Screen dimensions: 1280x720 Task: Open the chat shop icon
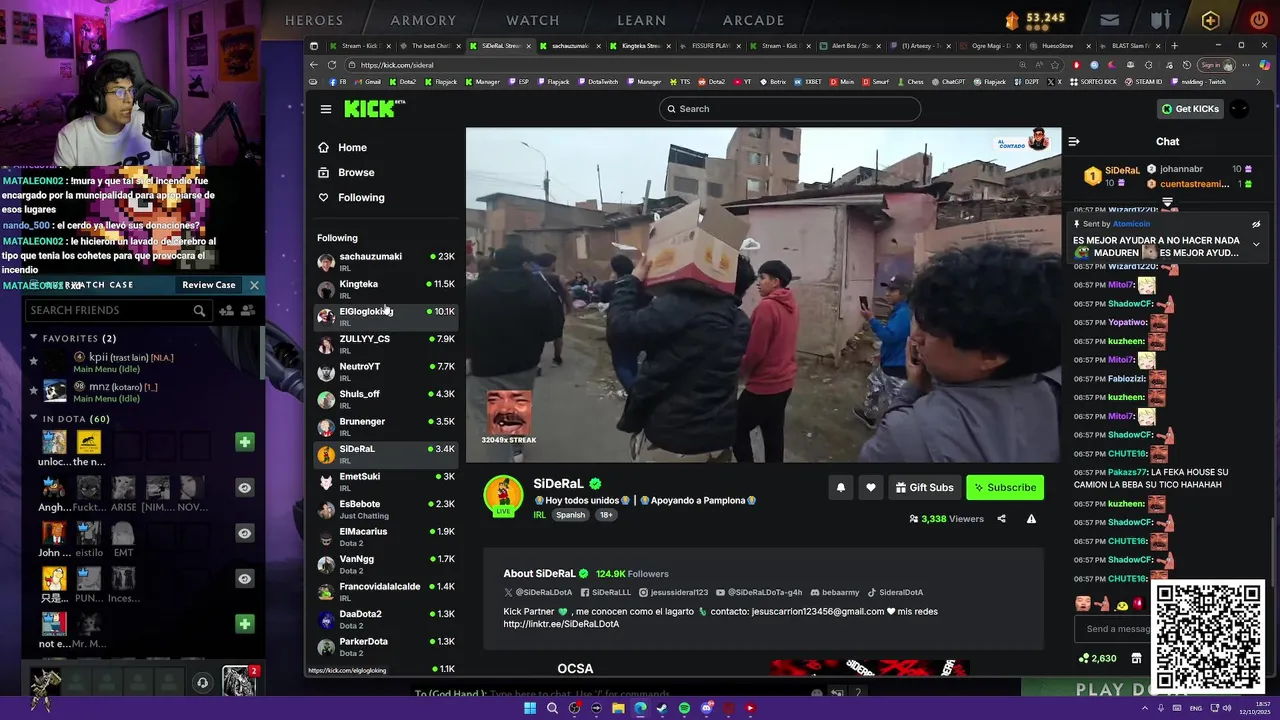point(1136,658)
